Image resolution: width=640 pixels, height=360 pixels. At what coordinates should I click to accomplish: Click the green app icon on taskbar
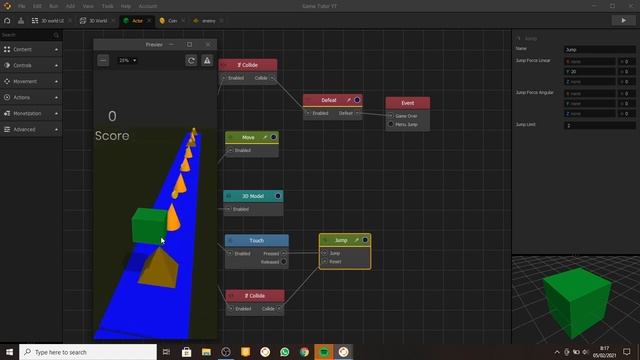(x=324, y=352)
